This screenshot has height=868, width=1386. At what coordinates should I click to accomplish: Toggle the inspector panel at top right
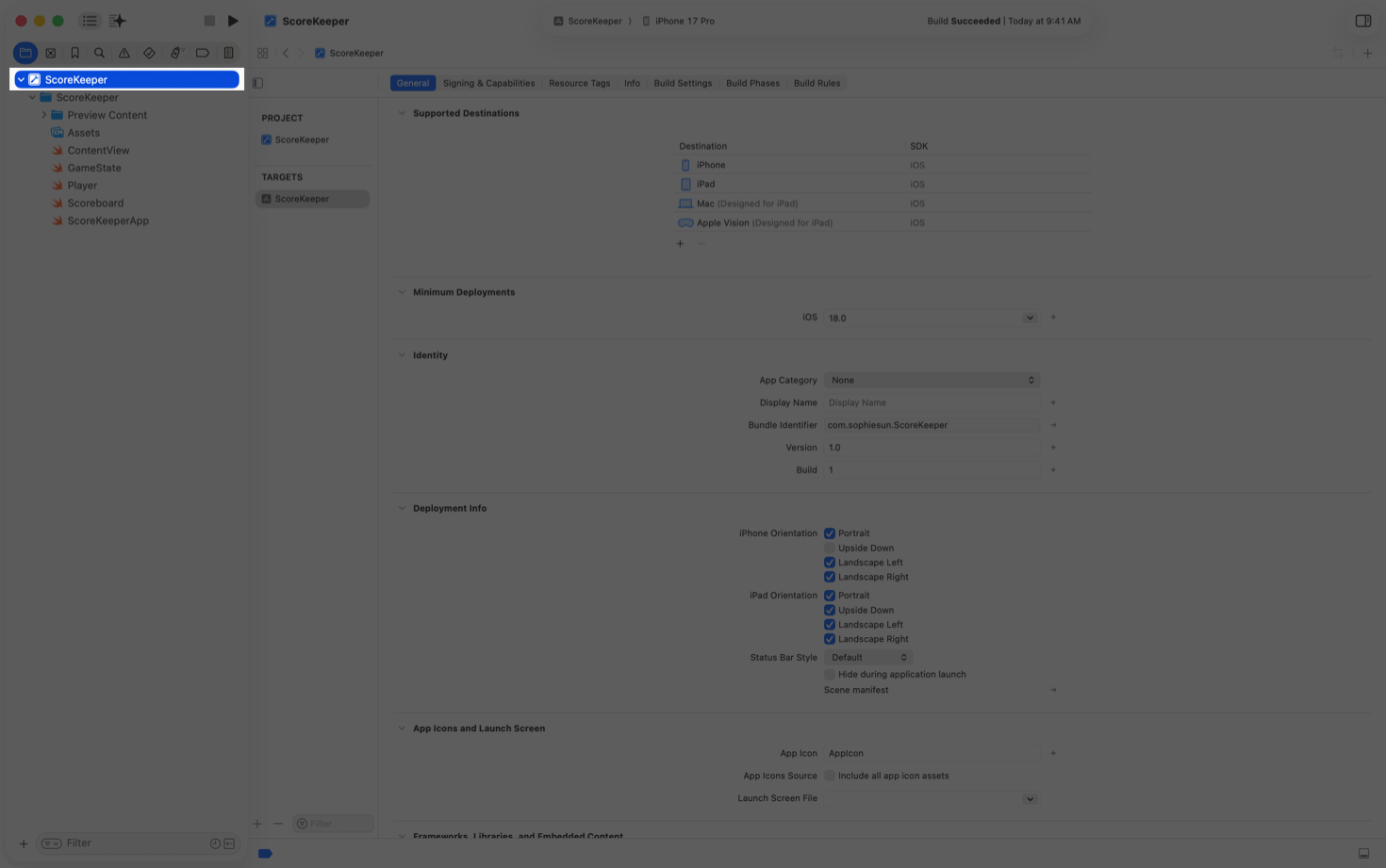(1363, 21)
